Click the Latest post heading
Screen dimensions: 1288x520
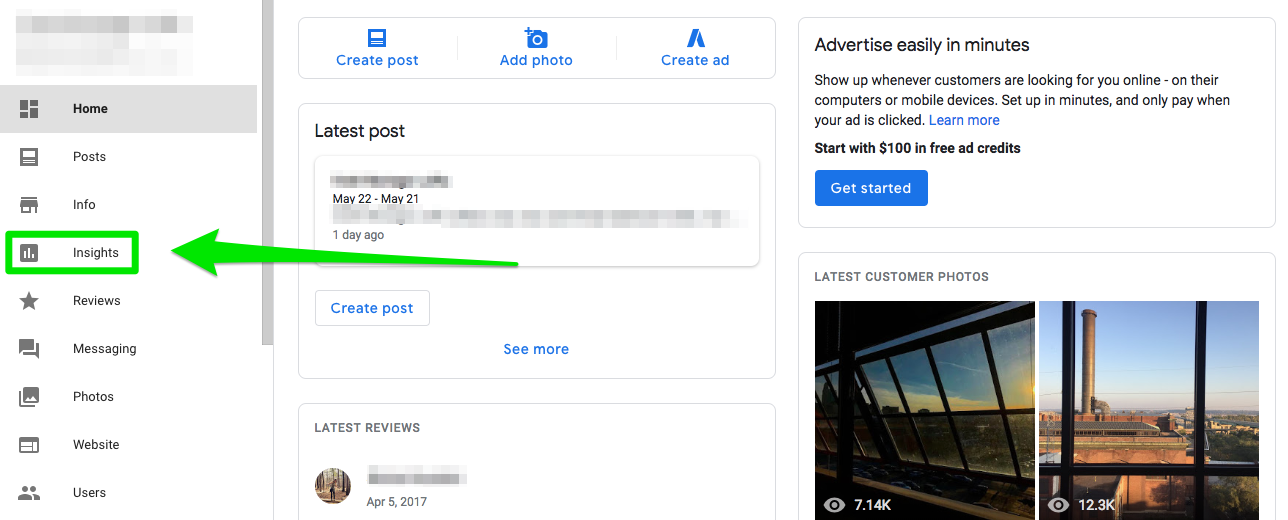point(360,131)
